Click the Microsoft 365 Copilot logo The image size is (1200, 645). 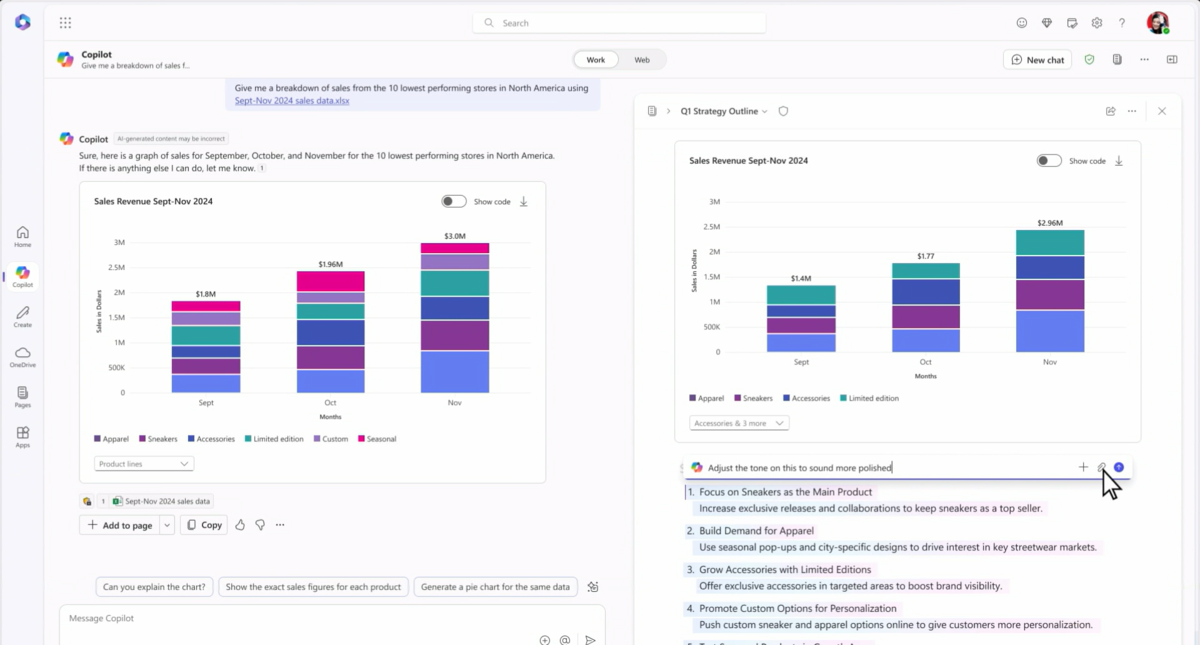[x=22, y=22]
